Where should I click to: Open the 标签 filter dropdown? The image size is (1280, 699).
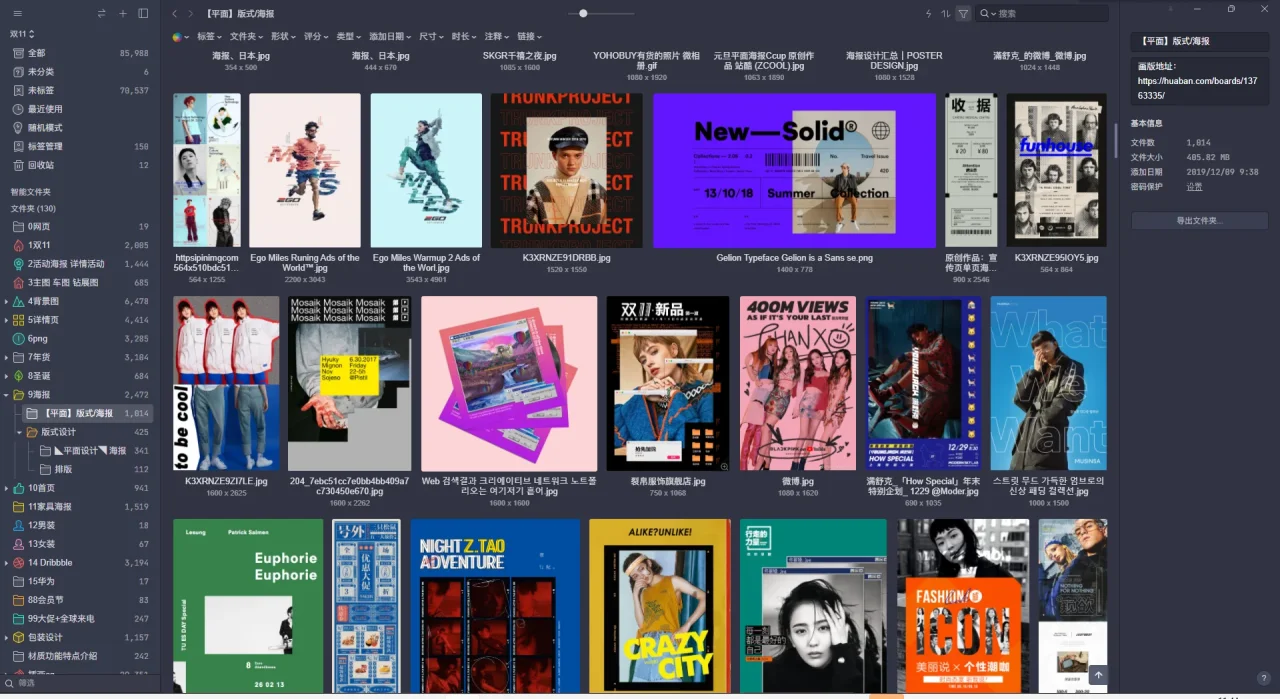[x=209, y=37]
